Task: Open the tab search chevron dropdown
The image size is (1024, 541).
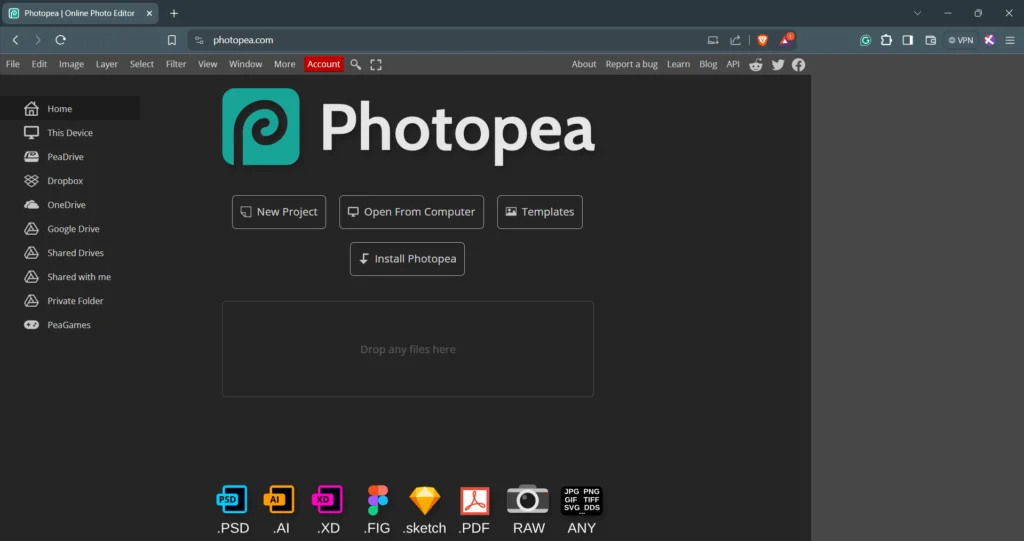Action: [918, 13]
